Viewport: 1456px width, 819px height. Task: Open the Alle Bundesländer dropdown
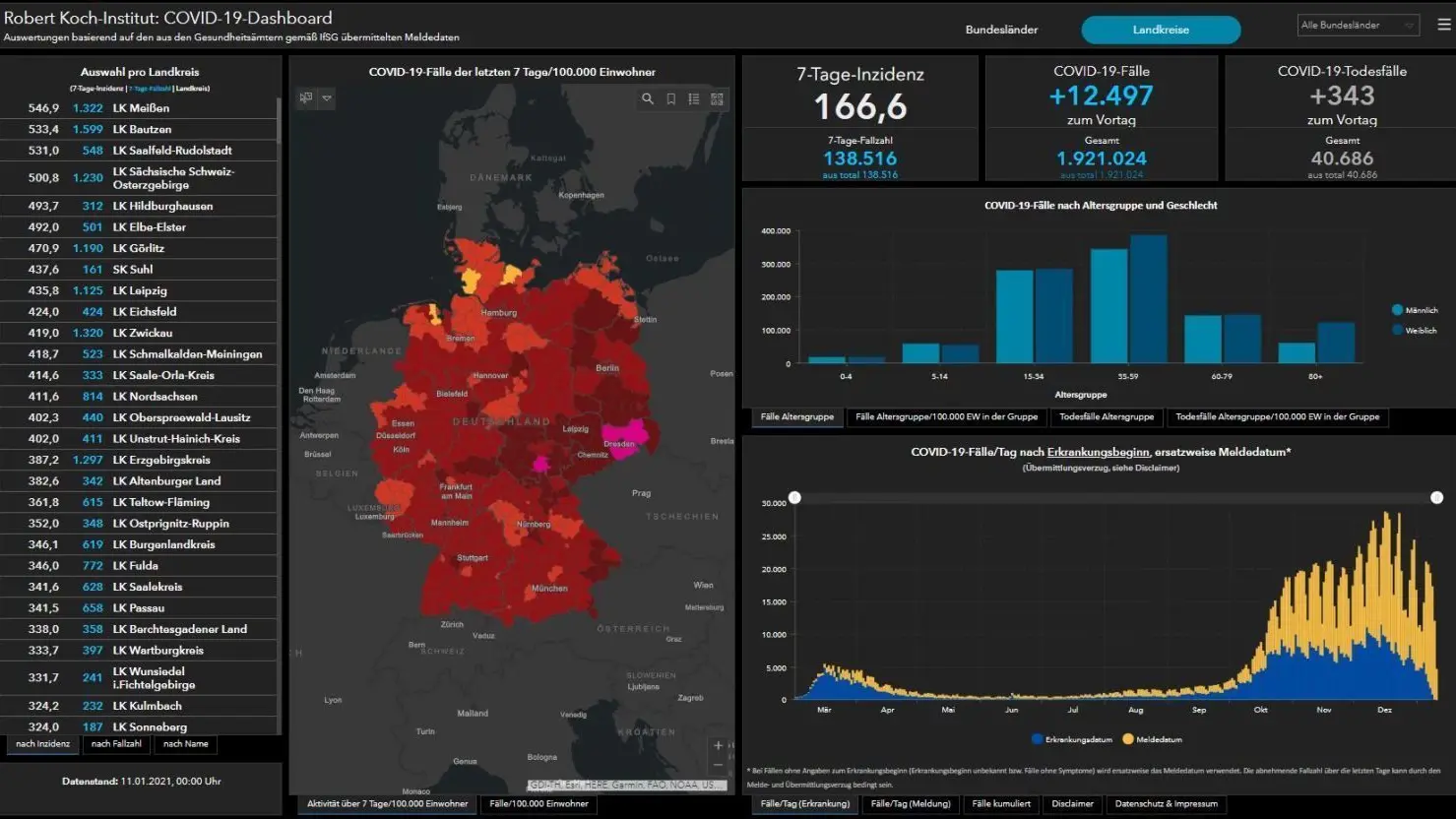(x=1358, y=26)
